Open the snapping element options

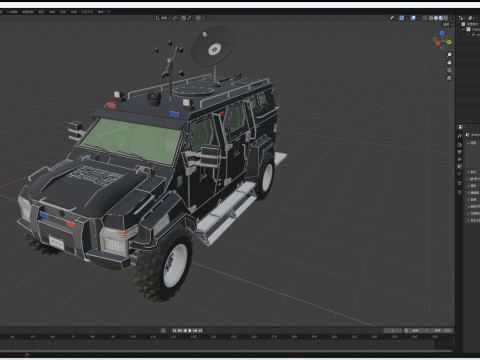(190, 18)
